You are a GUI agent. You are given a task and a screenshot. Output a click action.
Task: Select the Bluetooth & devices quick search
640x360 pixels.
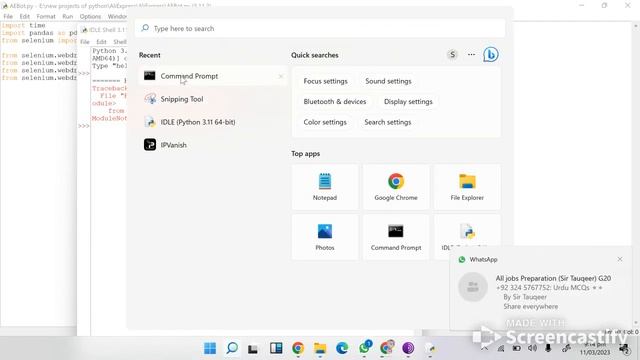pyautogui.click(x=335, y=102)
